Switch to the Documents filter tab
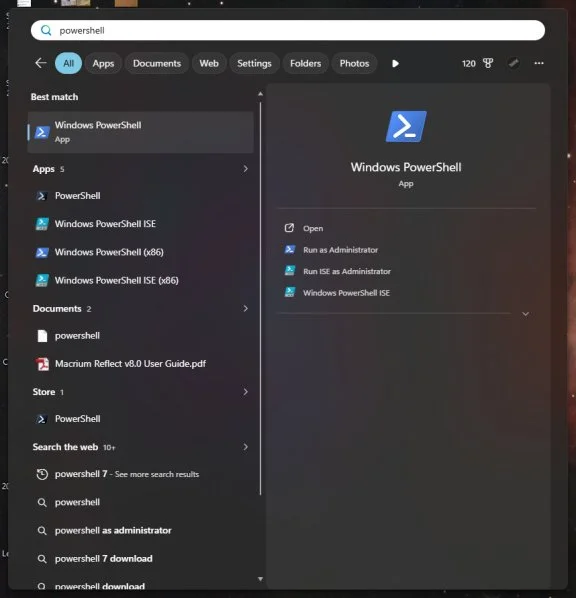576x598 pixels. [157, 63]
